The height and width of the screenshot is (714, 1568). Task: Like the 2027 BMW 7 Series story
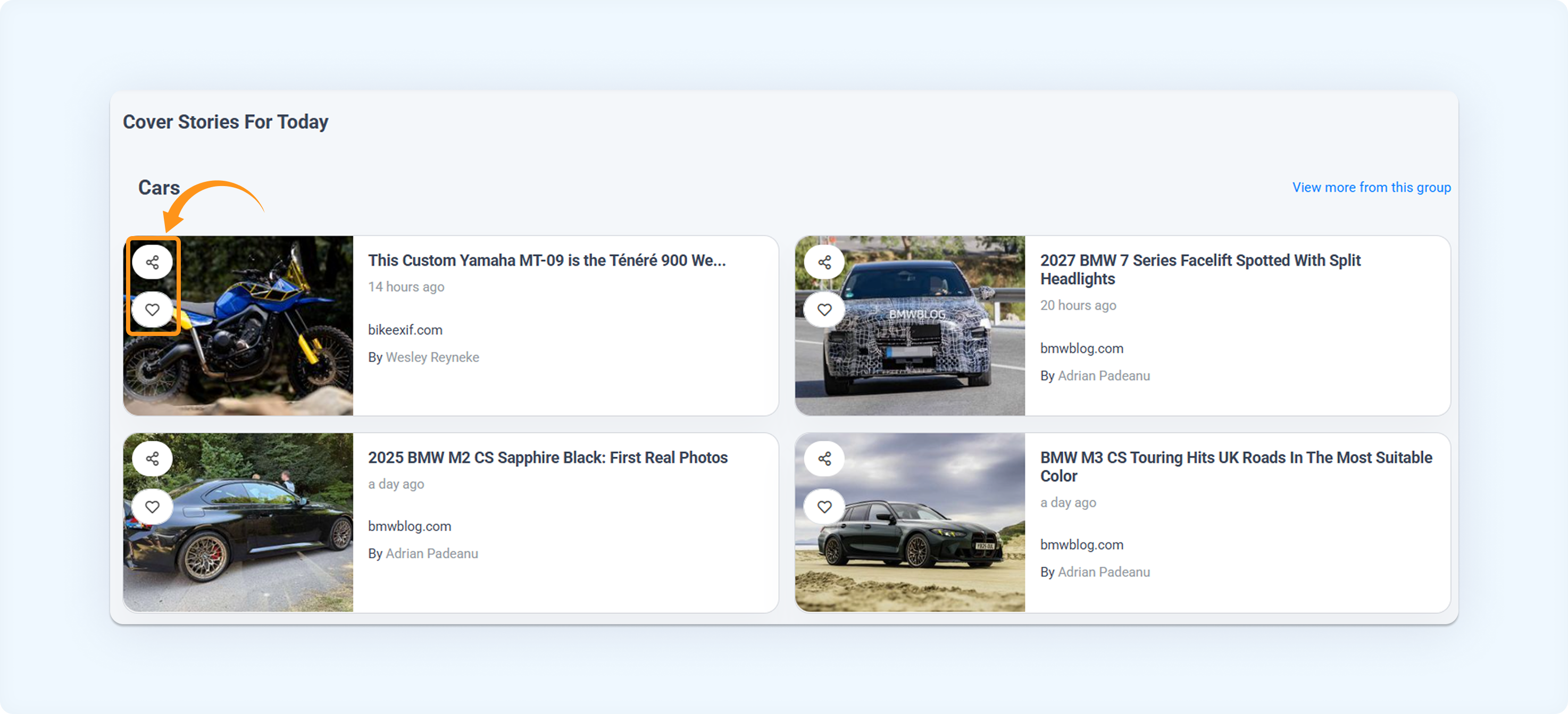tap(824, 309)
